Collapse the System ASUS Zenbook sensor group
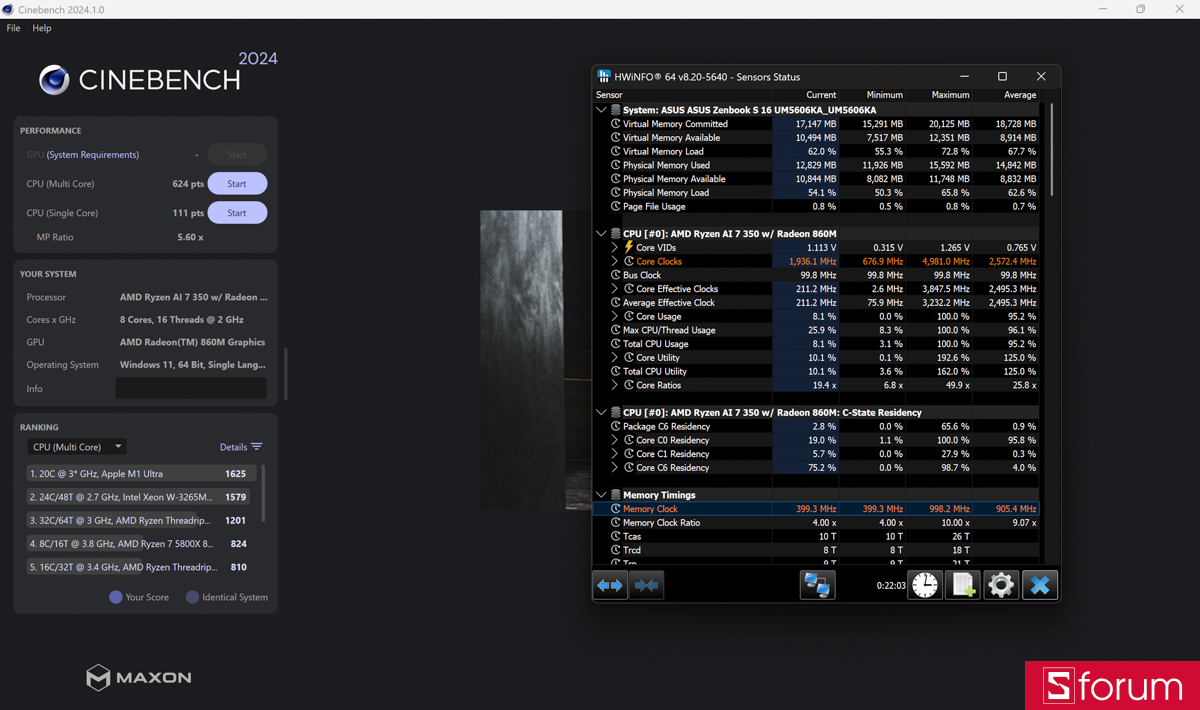Screen dimensions: 1200x710 [601, 110]
